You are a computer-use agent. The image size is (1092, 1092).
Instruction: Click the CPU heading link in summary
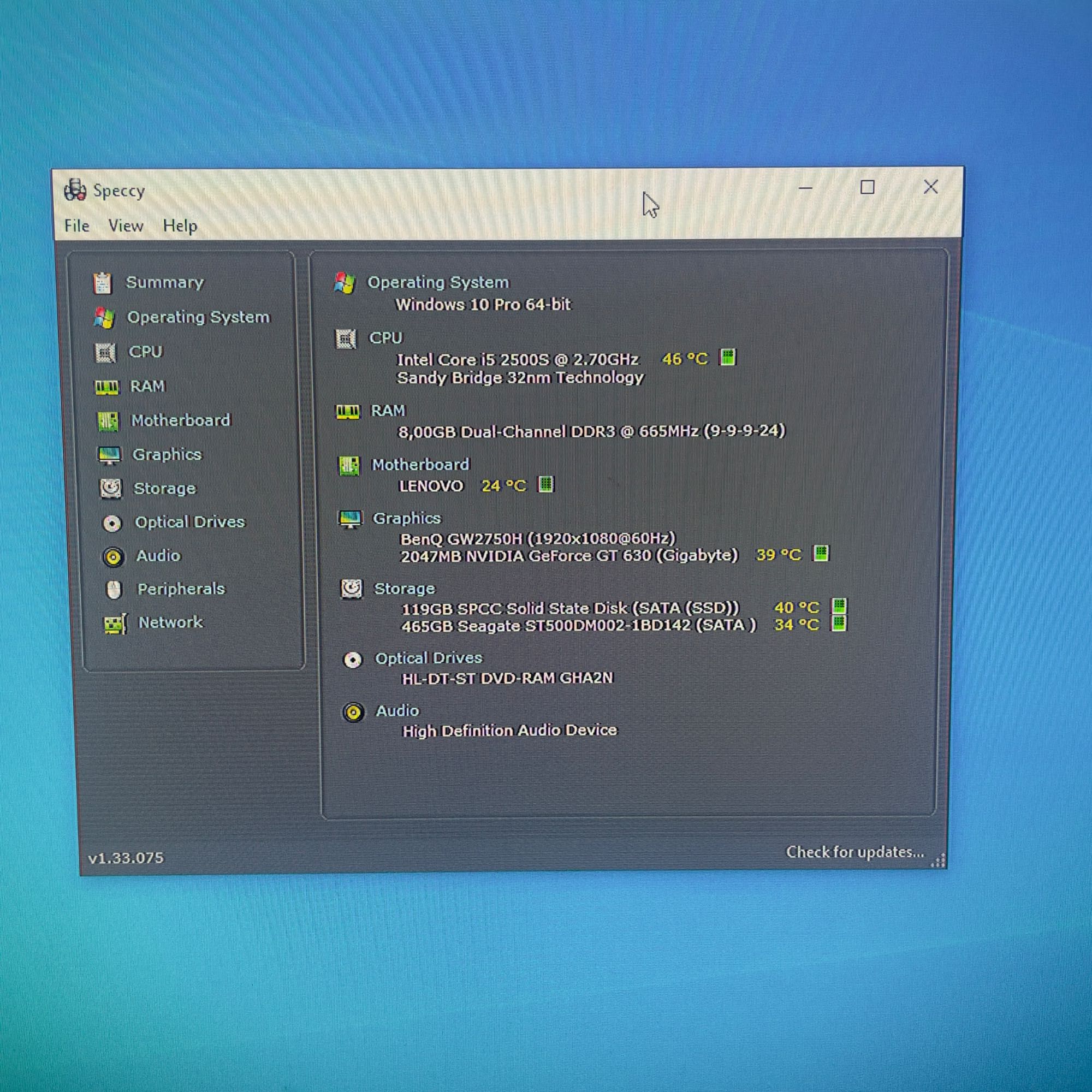[x=385, y=338]
